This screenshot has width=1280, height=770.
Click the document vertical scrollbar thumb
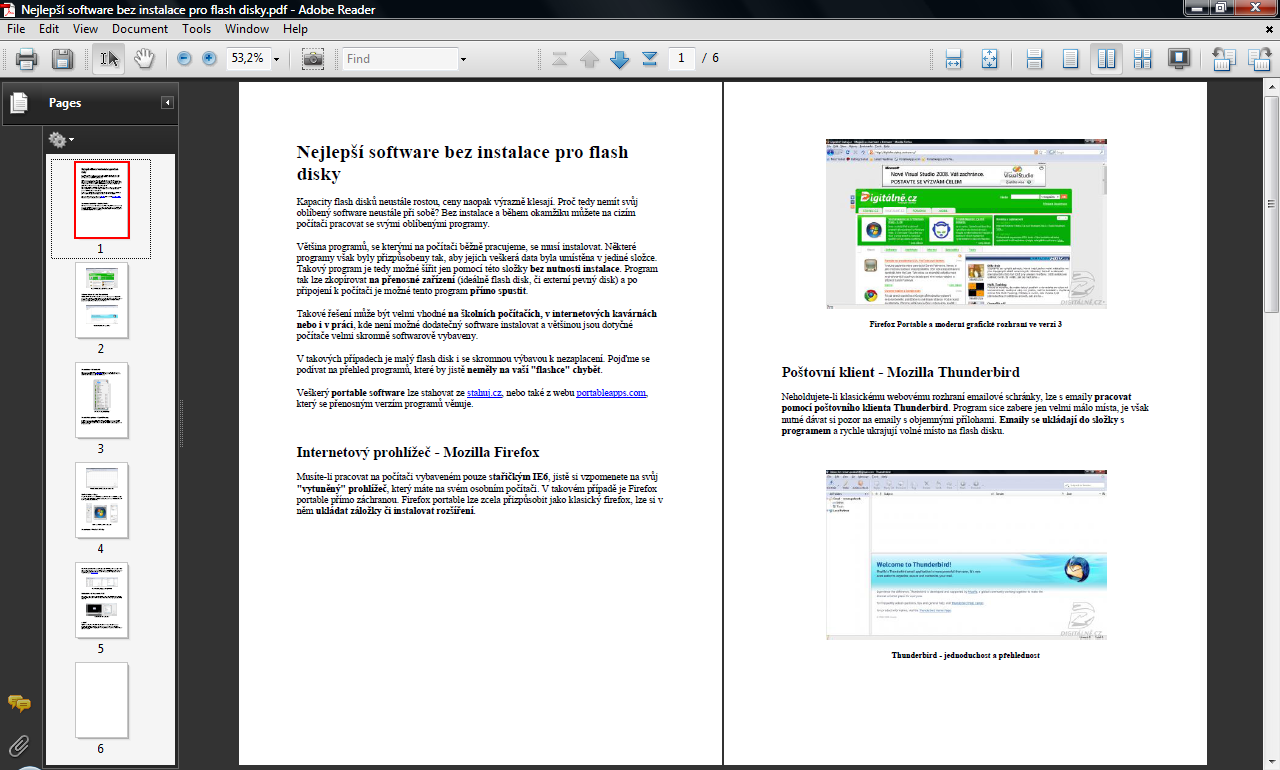[1271, 205]
